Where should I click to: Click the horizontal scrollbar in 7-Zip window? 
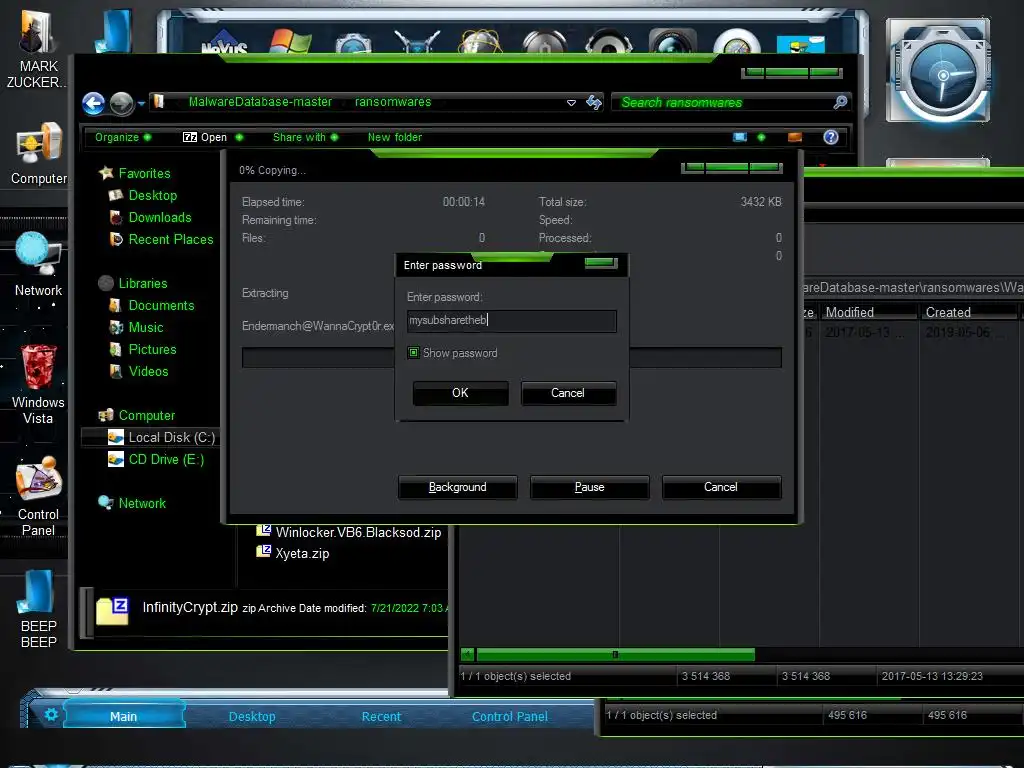coord(615,654)
